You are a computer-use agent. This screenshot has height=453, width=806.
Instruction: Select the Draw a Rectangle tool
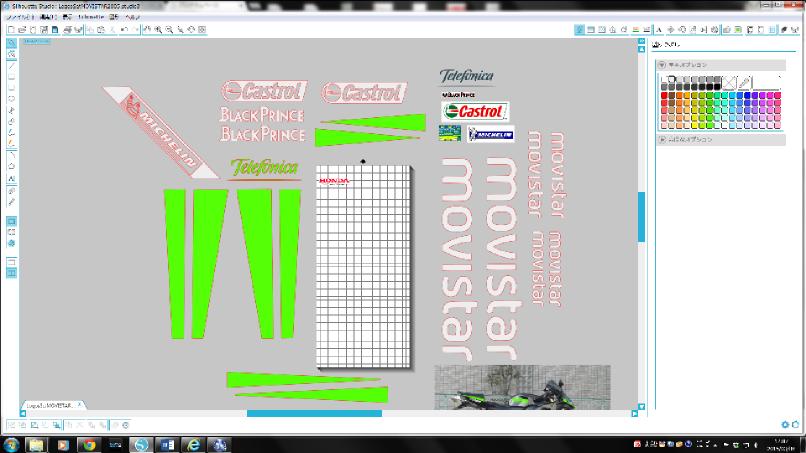click(11, 77)
